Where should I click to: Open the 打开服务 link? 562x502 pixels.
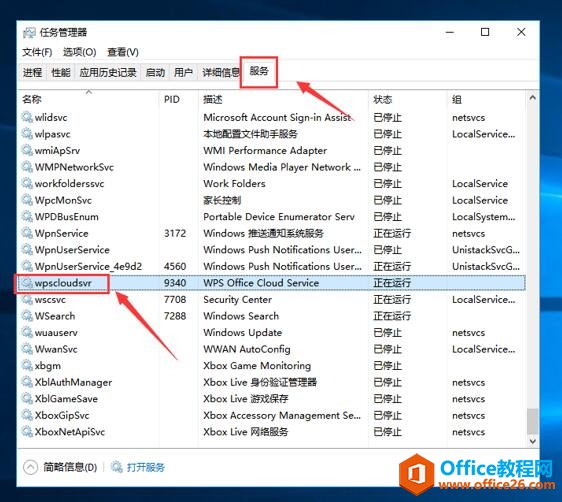146,467
